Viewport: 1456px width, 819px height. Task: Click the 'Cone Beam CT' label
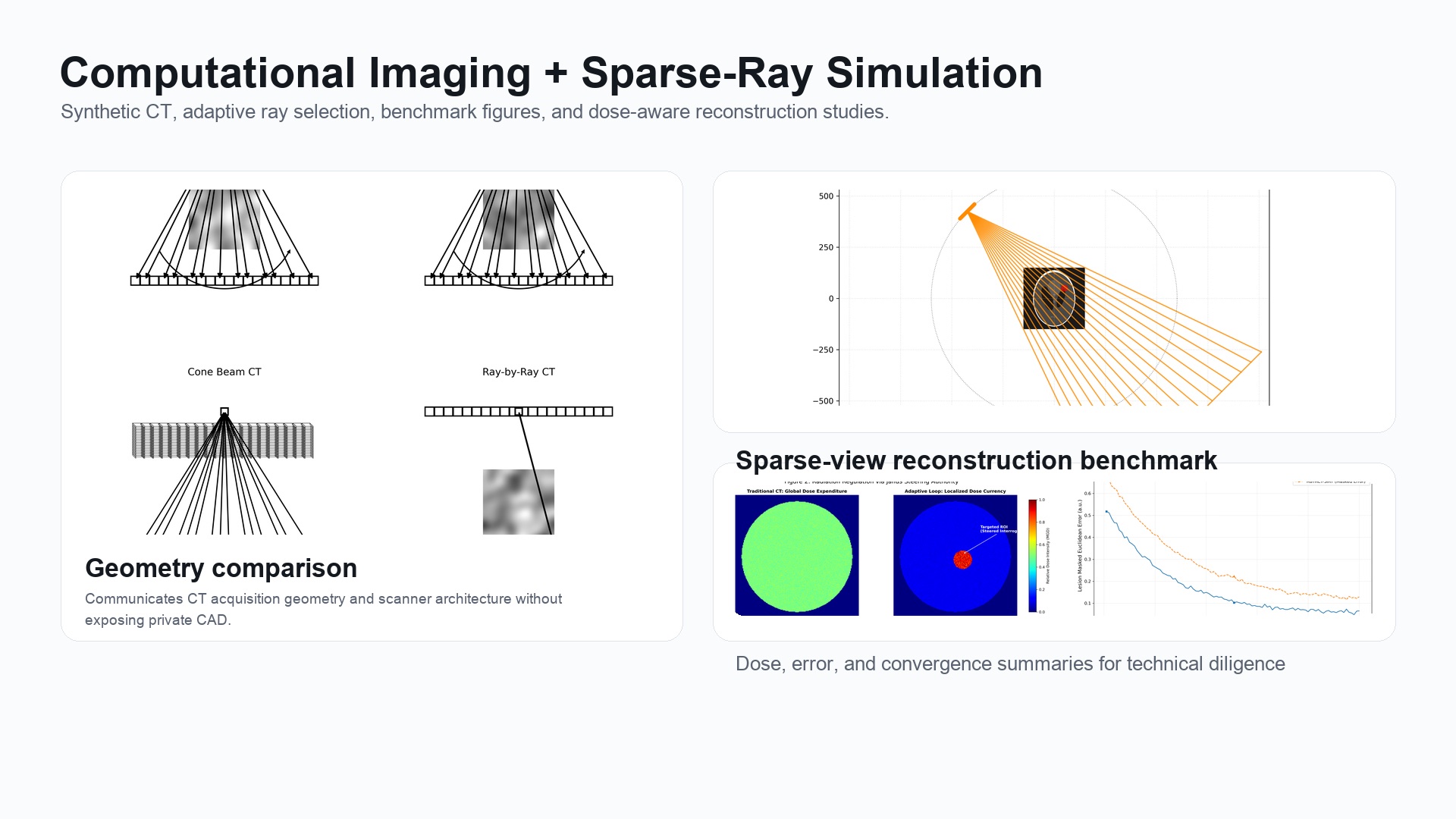click(x=224, y=372)
